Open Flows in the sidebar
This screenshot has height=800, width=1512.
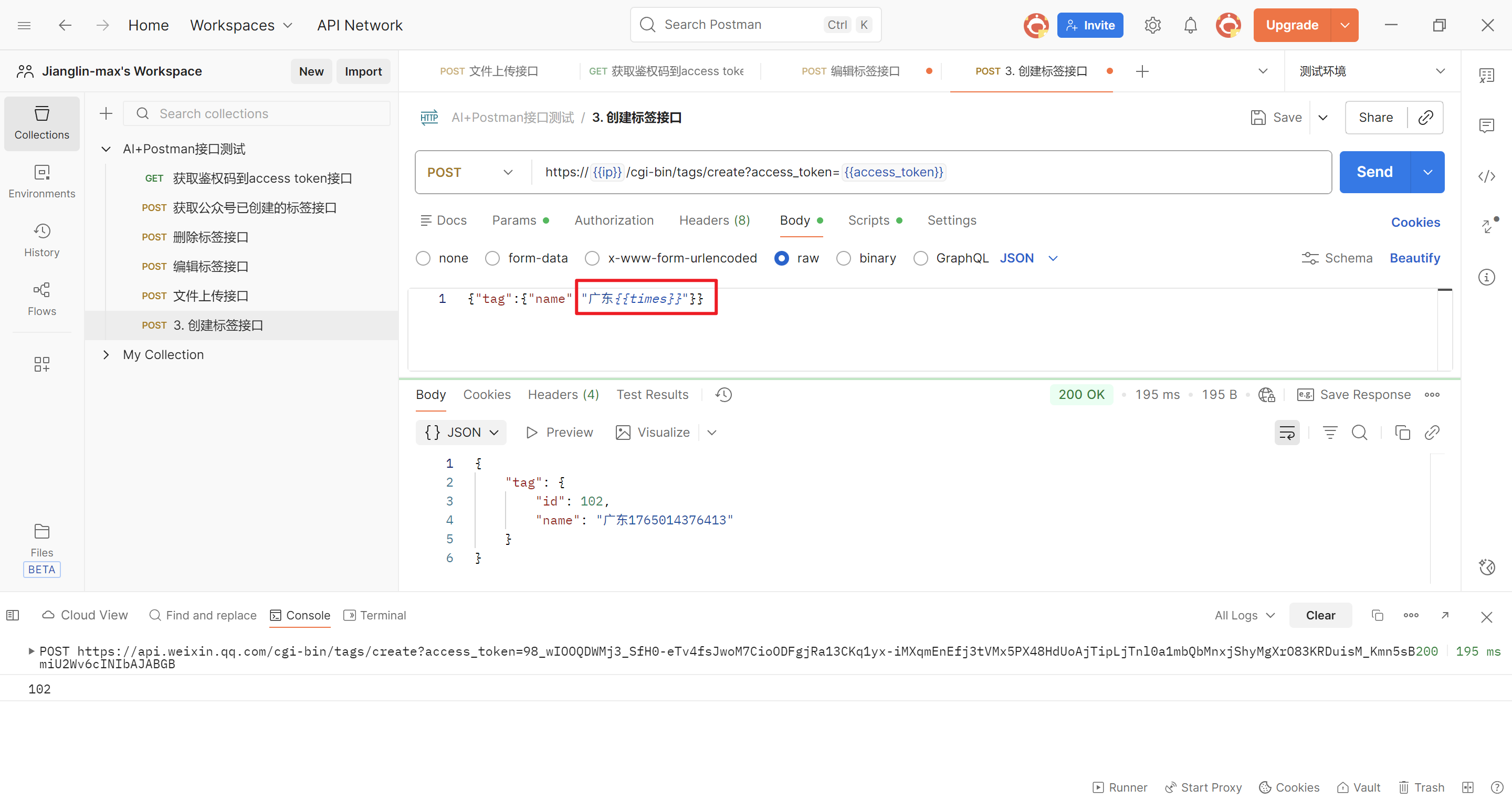pyautogui.click(x=41, y=299)
